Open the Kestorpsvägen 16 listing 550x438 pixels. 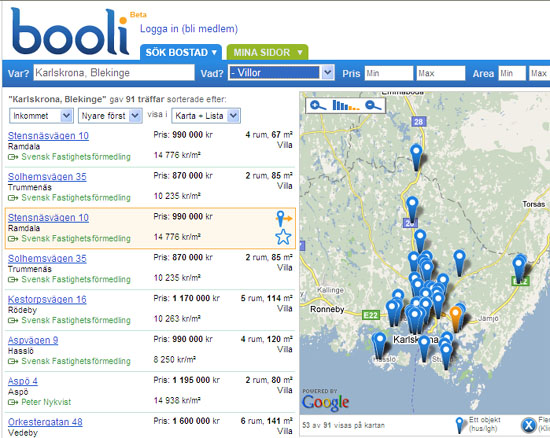click(x=47, y=299)
